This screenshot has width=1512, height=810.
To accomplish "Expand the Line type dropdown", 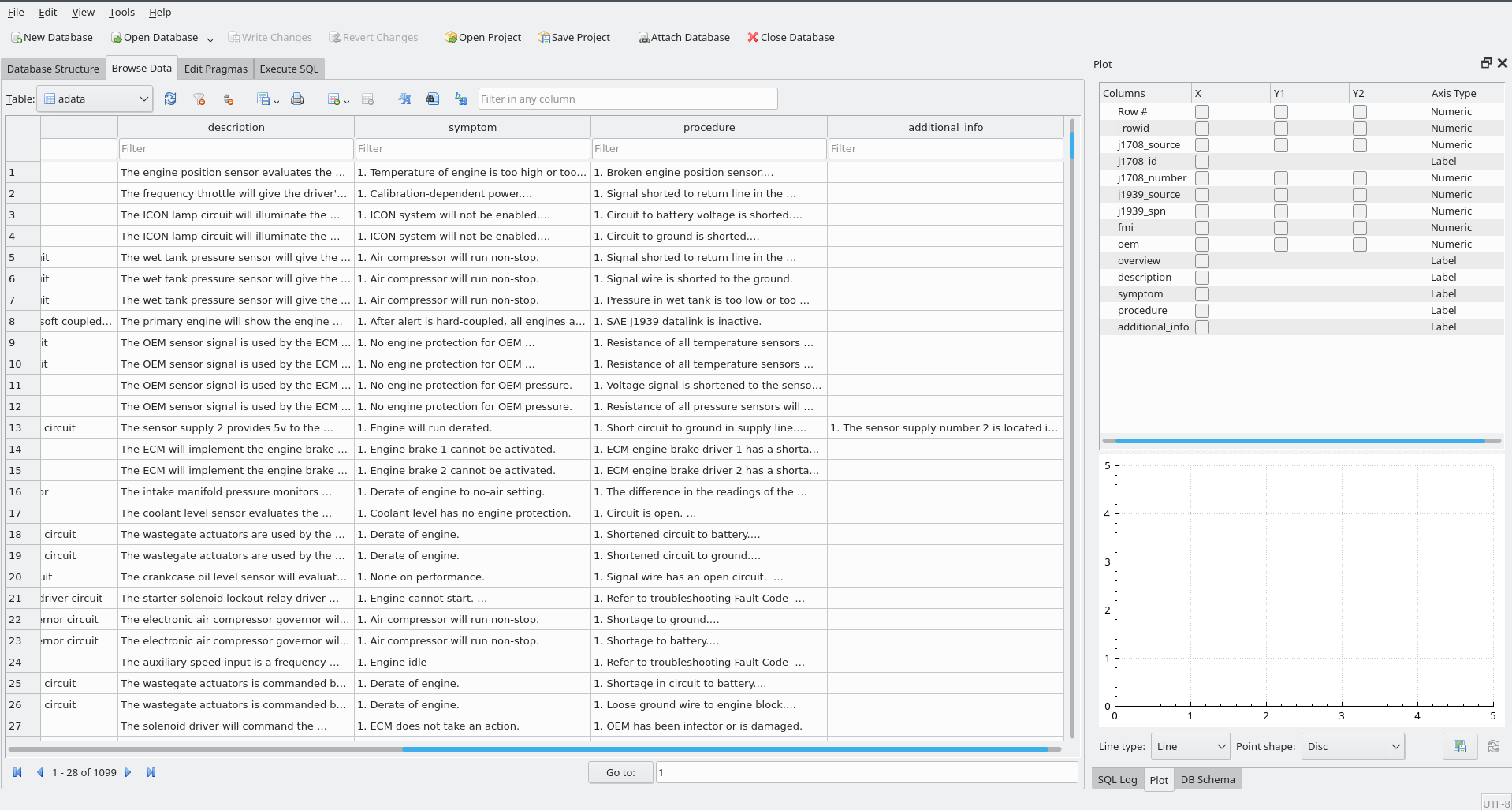I will coord(1190,746).
